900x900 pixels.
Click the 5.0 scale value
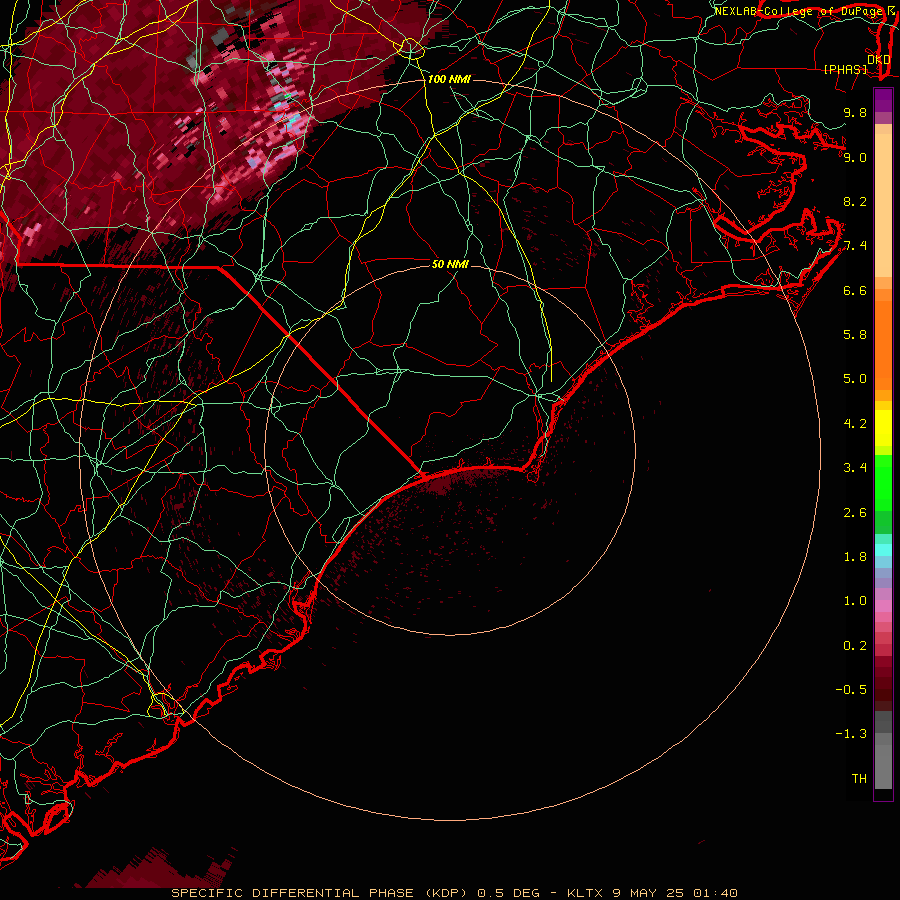(855, 379)
